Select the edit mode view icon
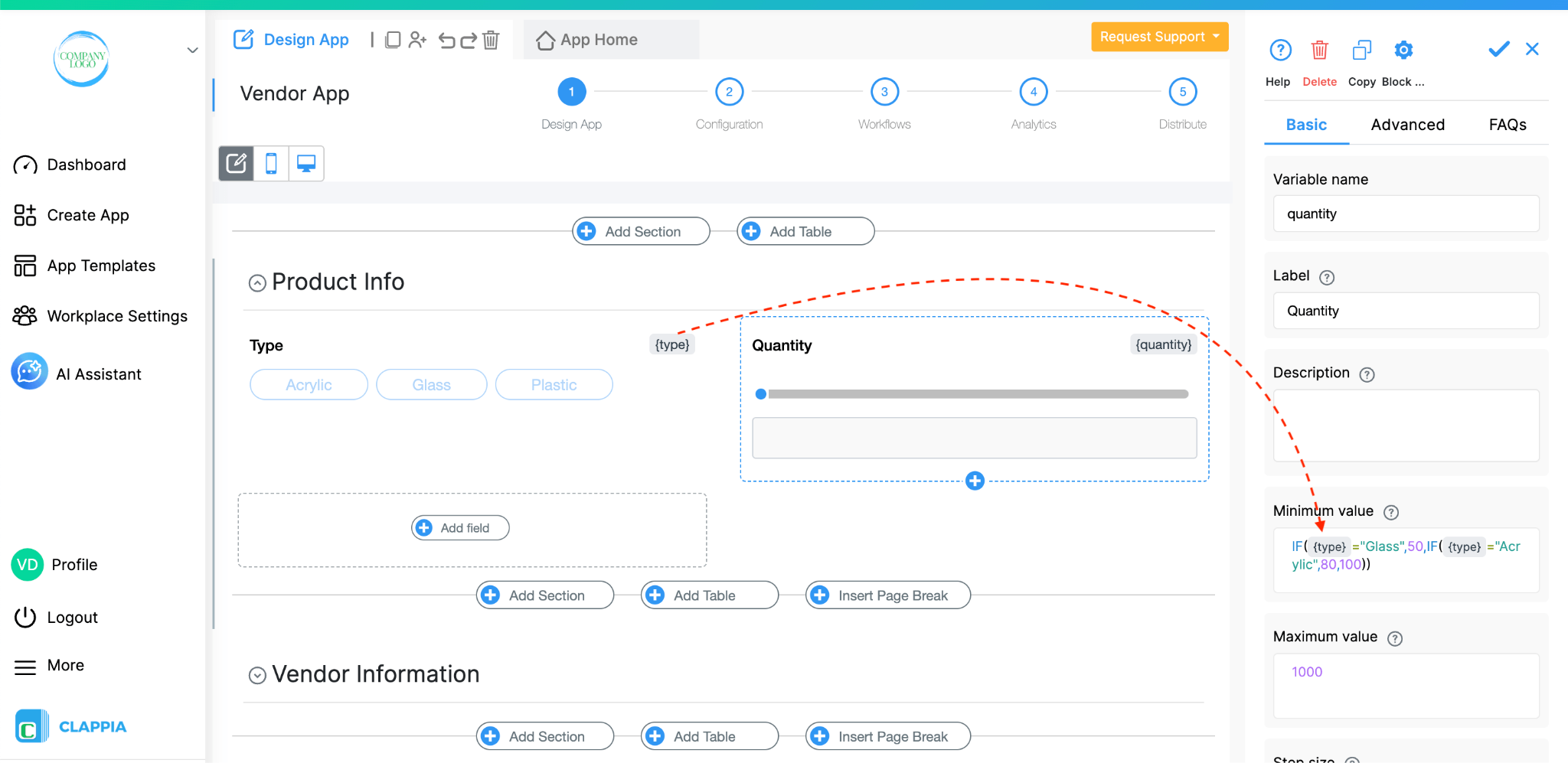The width and height of the screenshot is (1568, 763). pyautogui.click(x=237, y=163)
